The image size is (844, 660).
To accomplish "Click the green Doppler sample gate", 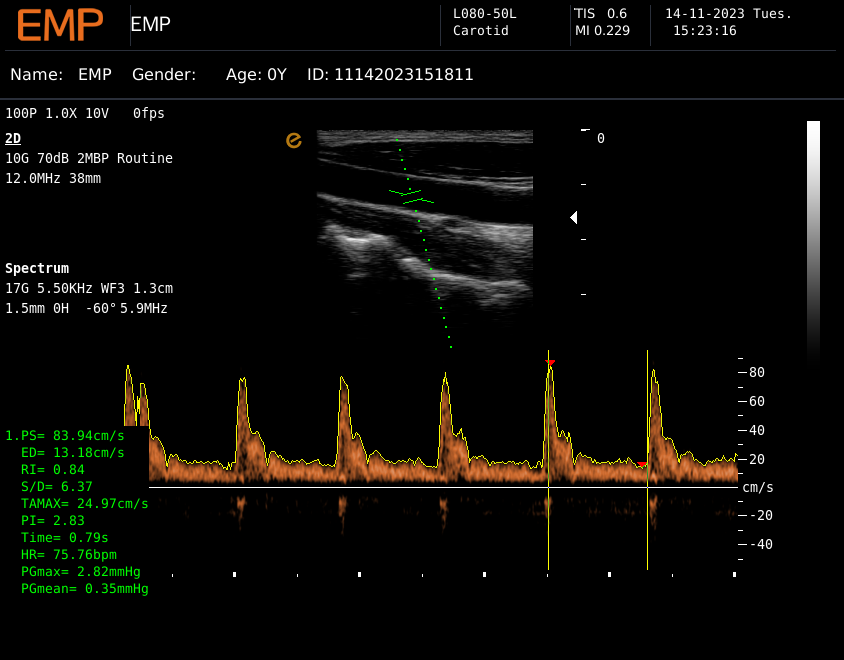I will pos(411,195).
